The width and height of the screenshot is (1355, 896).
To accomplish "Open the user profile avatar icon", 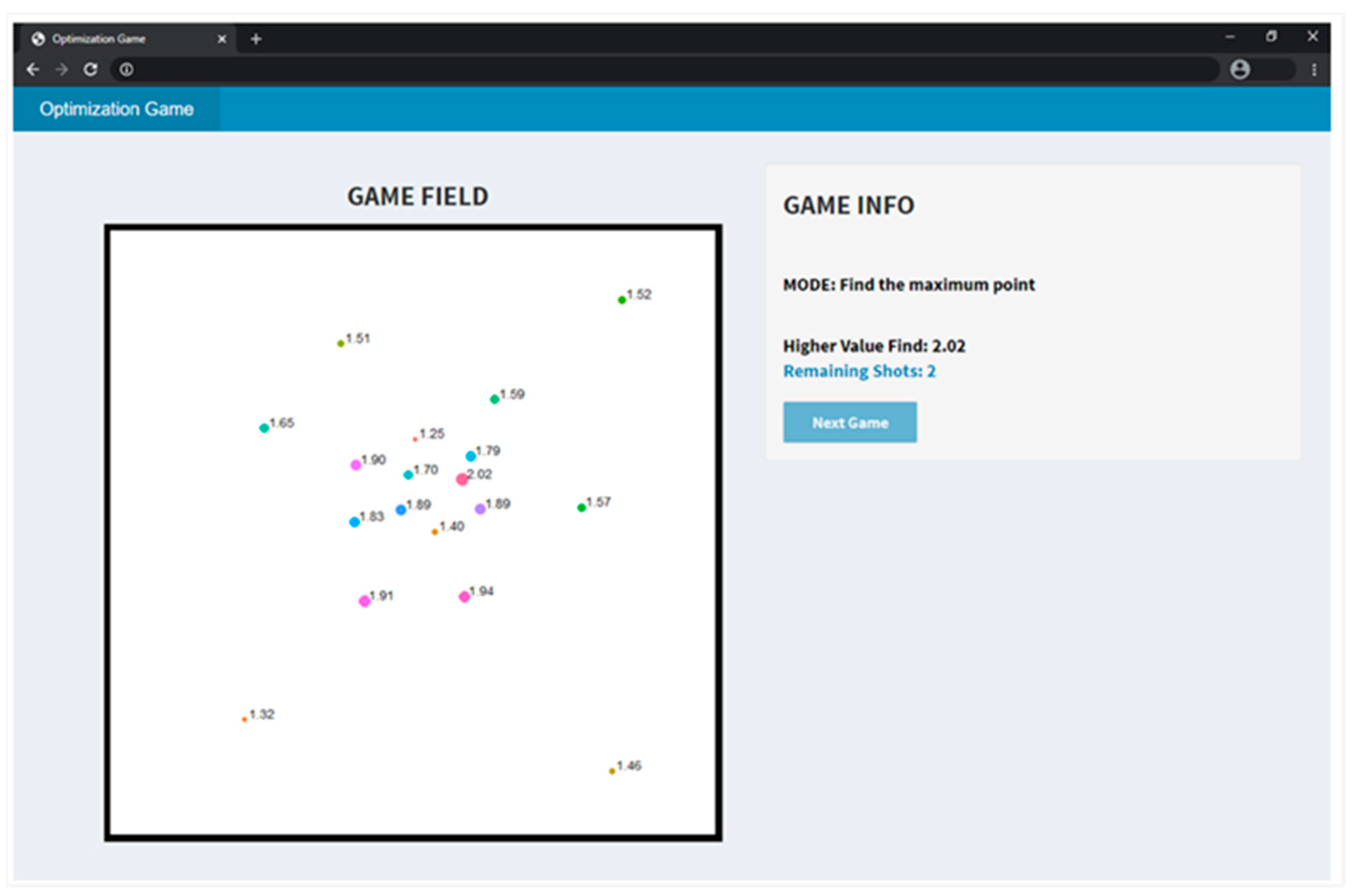I will pos(1239,70).
